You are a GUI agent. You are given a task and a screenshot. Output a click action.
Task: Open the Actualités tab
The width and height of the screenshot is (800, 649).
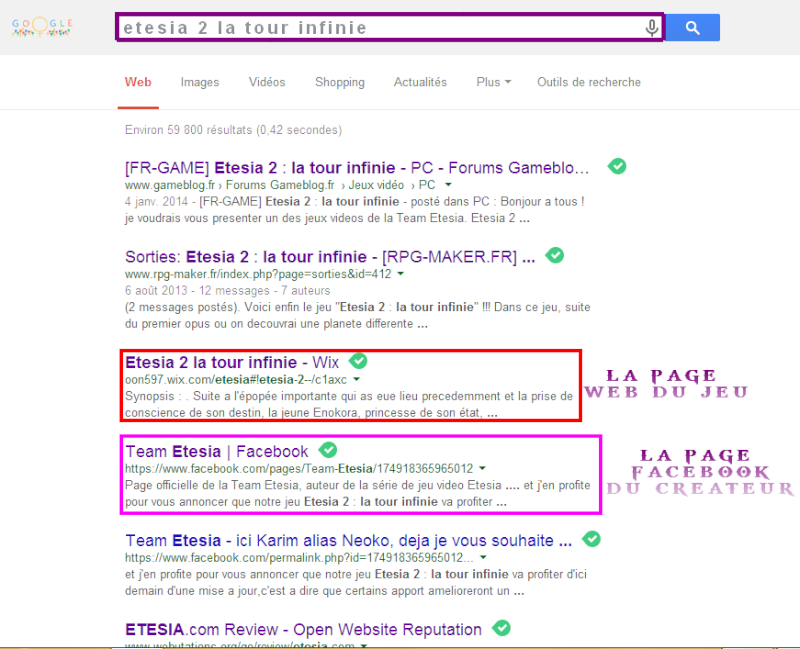[420, 82]
